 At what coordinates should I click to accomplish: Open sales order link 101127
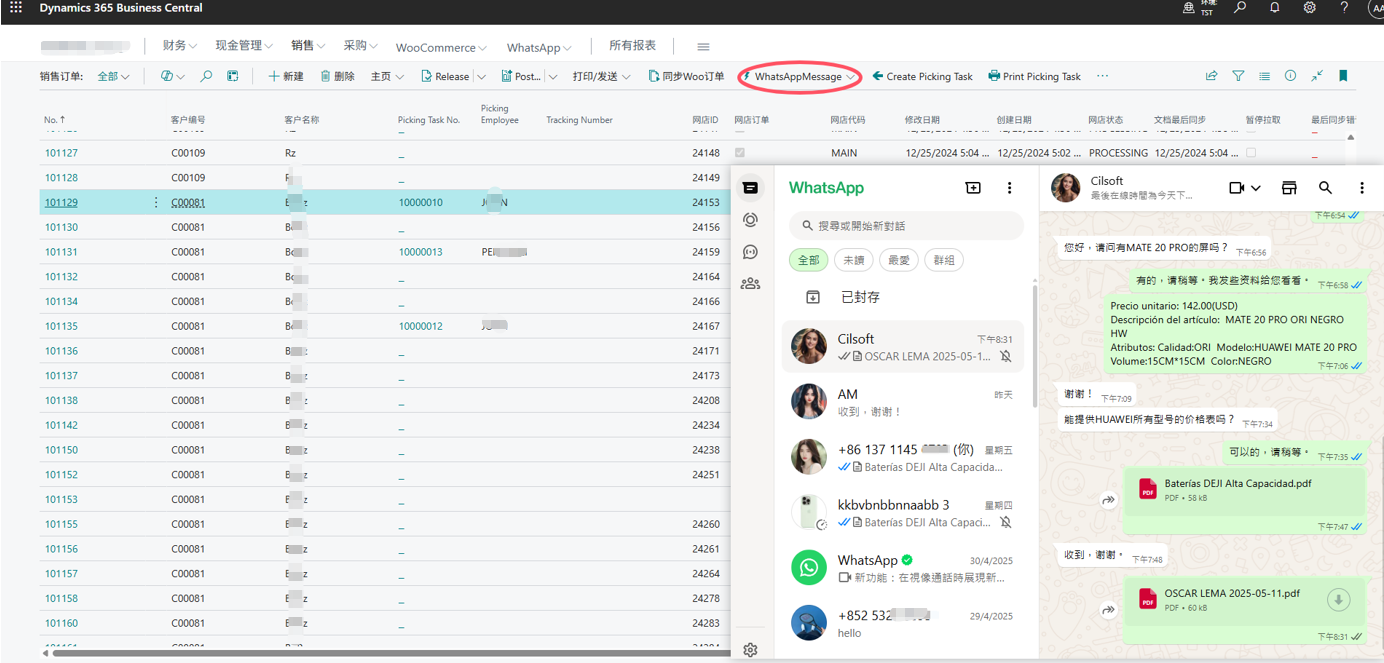61,153
